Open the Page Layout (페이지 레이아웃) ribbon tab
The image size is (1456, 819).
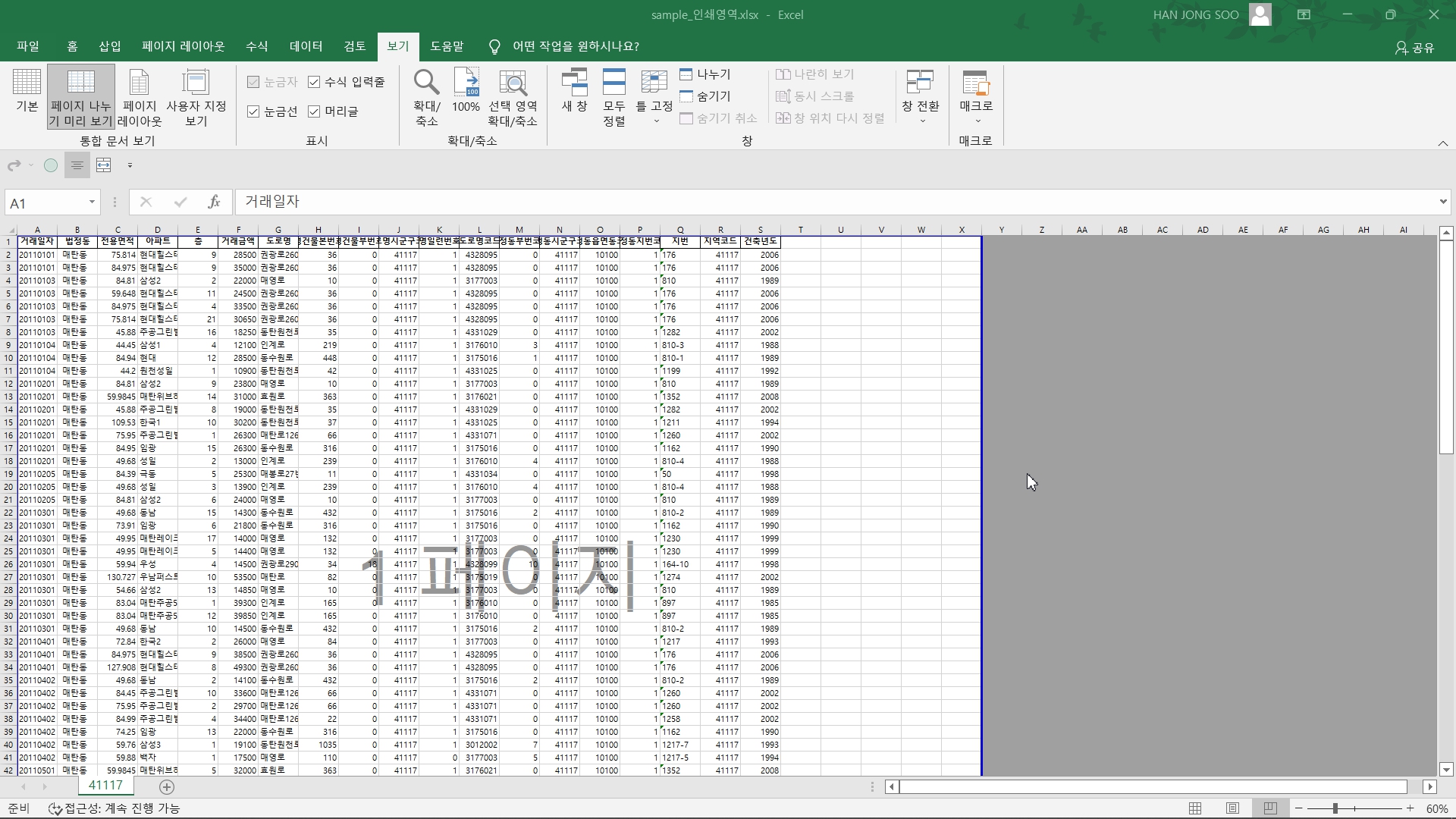point(183,46)
